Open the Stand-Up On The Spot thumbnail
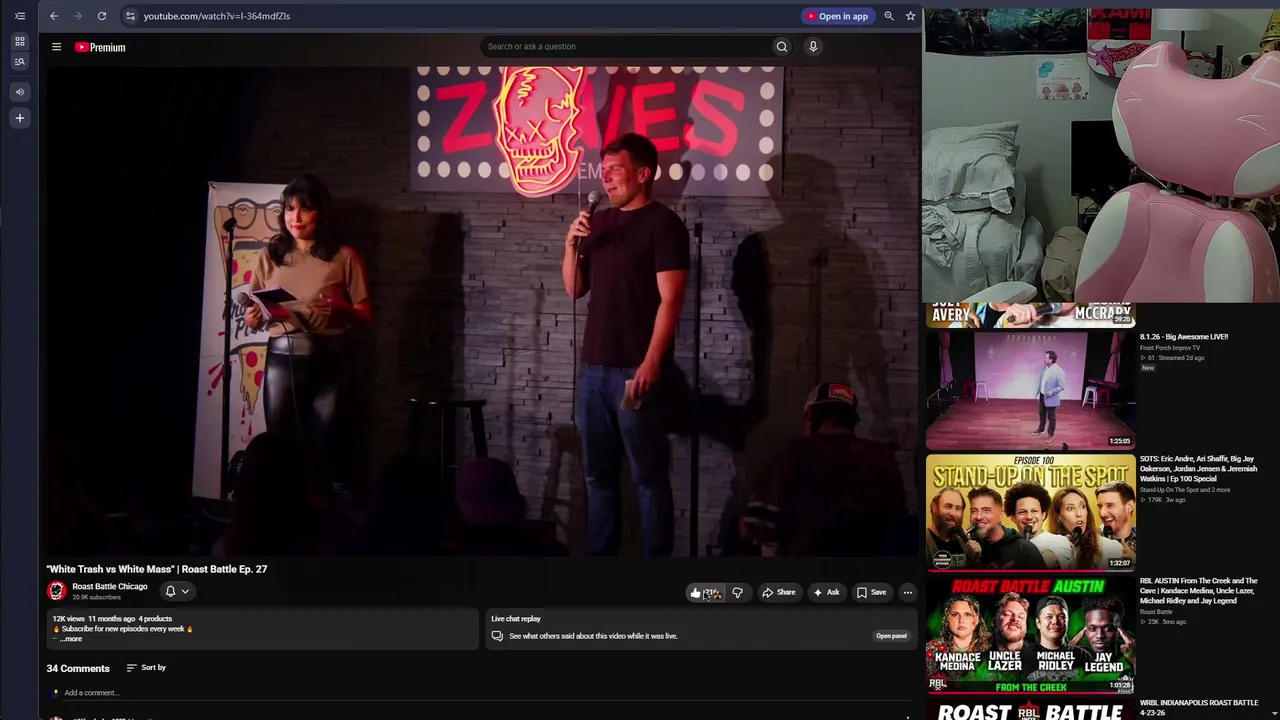 click(1030, 513)
